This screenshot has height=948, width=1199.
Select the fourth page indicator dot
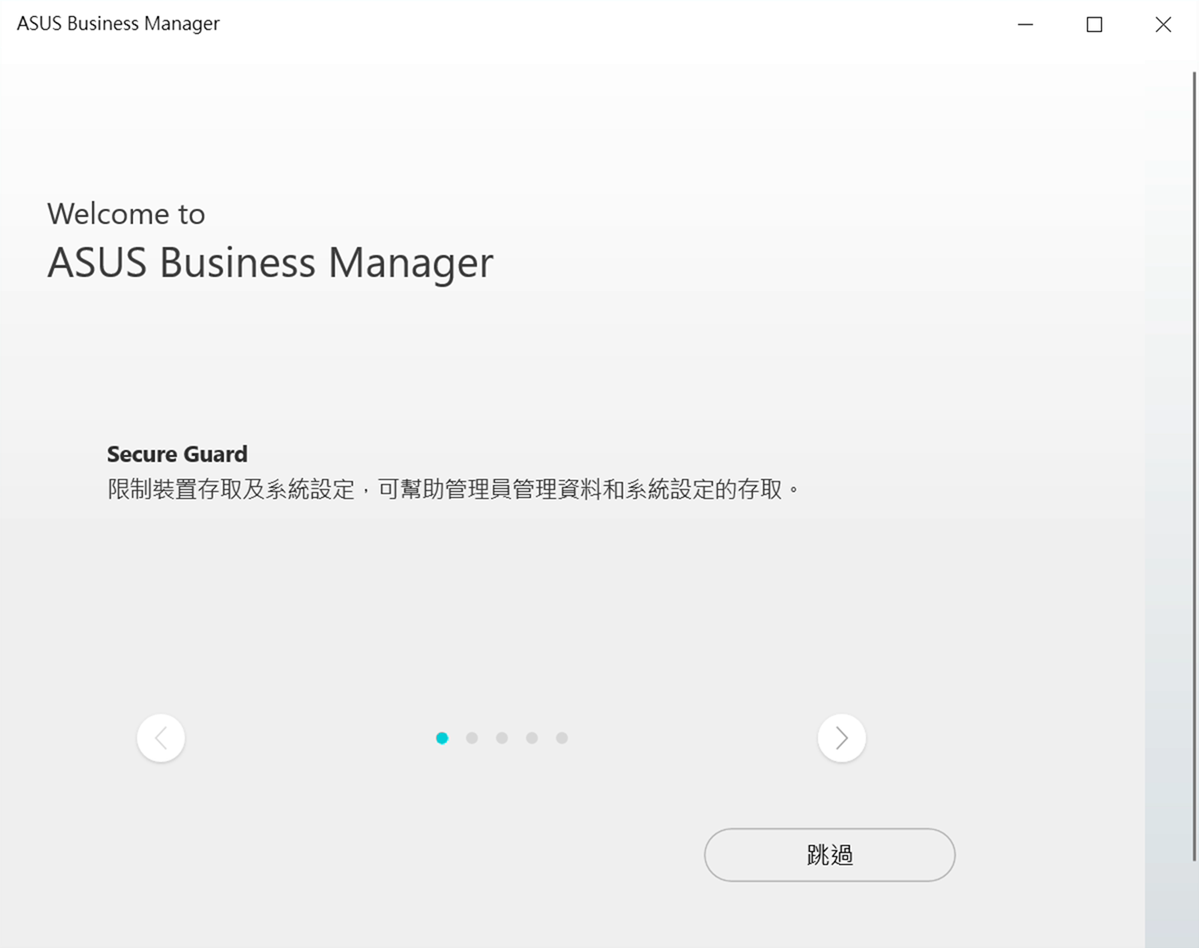click(x=532, y=738)
